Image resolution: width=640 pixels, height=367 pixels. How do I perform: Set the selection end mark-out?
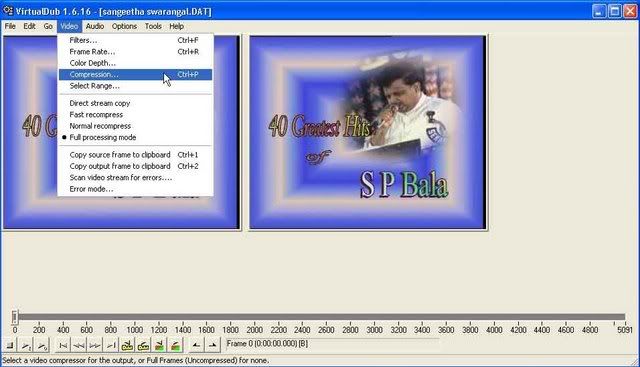coord(212,345)
